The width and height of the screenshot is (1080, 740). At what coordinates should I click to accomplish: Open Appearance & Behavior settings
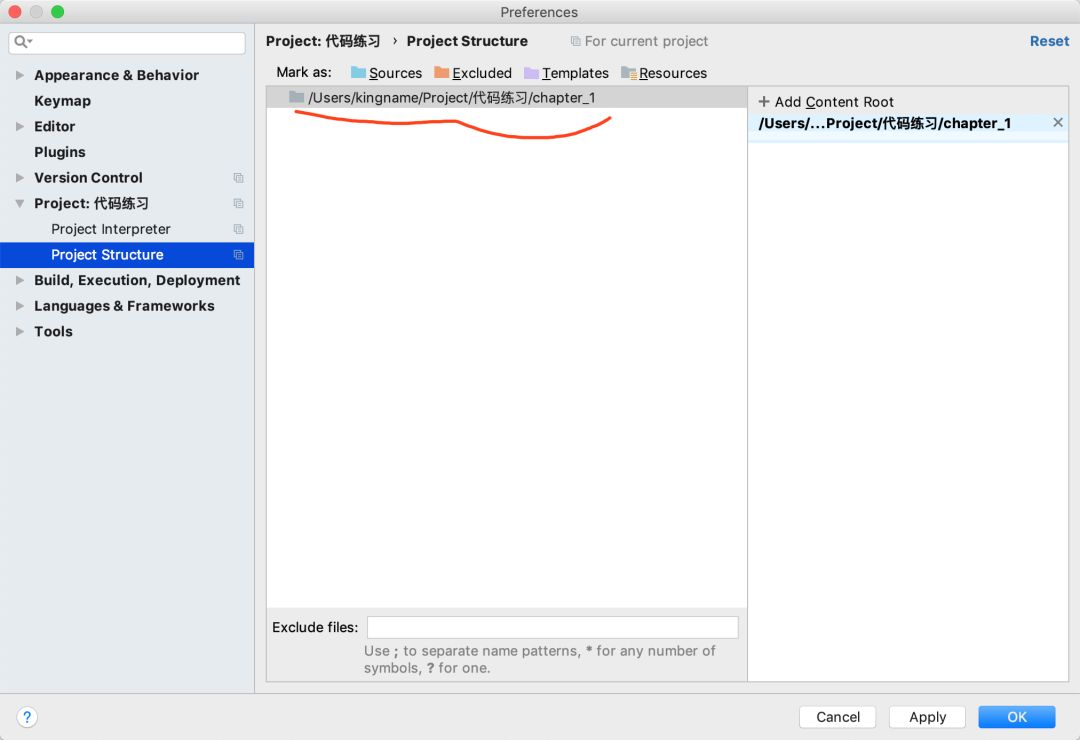click(x=116, y=75)
